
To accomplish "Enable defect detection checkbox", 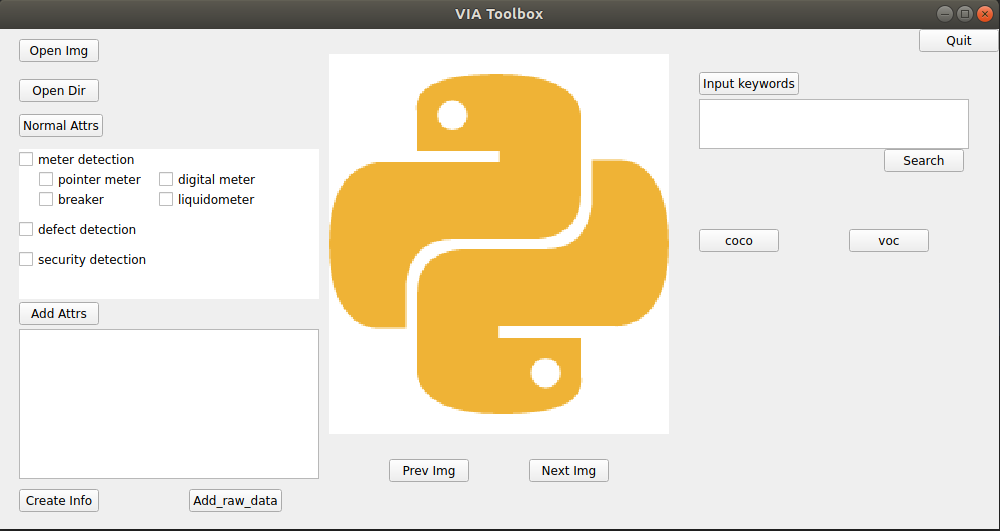I will coord(27,230).
